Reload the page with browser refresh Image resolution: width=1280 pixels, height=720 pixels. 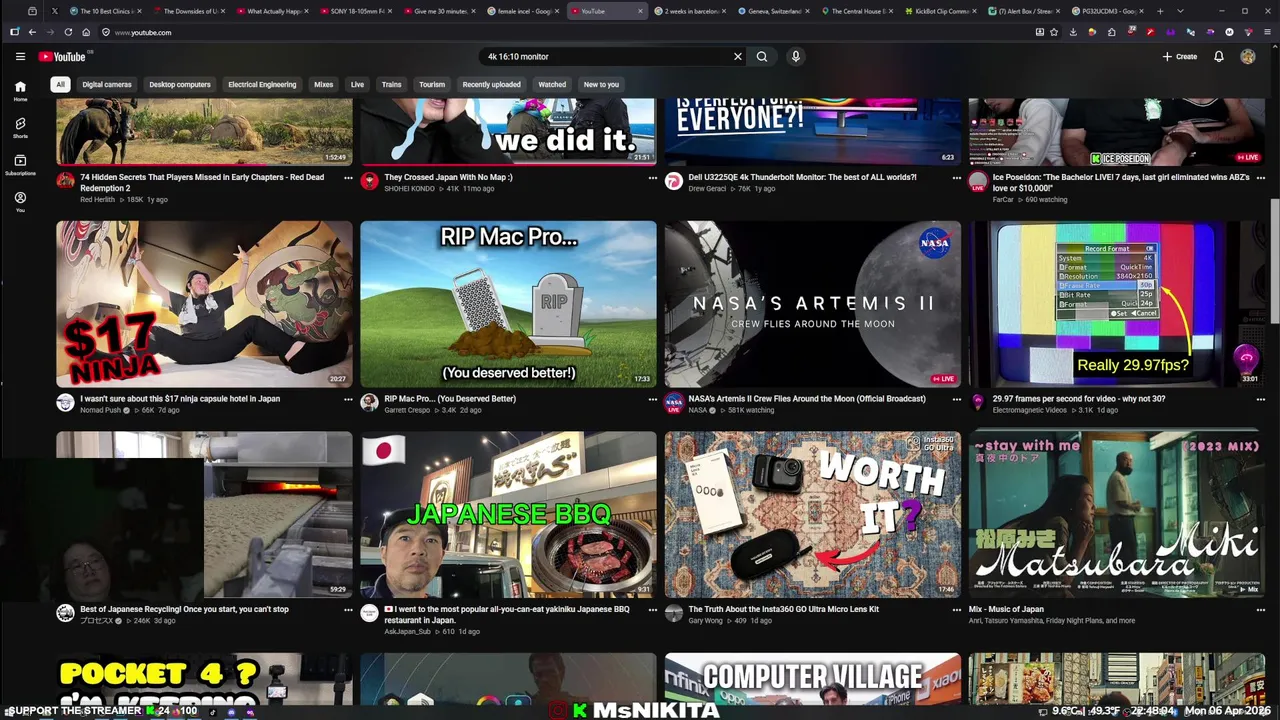[x=68, y=32]
